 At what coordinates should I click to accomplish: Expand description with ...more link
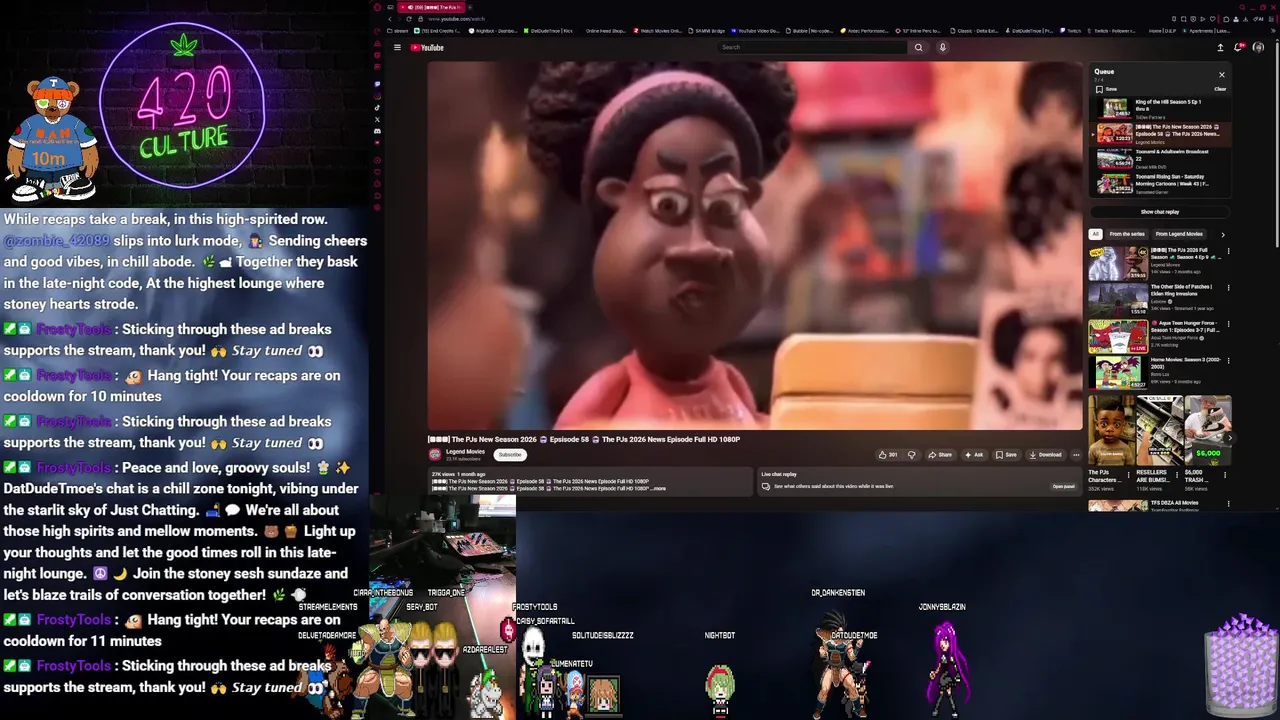tap(658, 488)
